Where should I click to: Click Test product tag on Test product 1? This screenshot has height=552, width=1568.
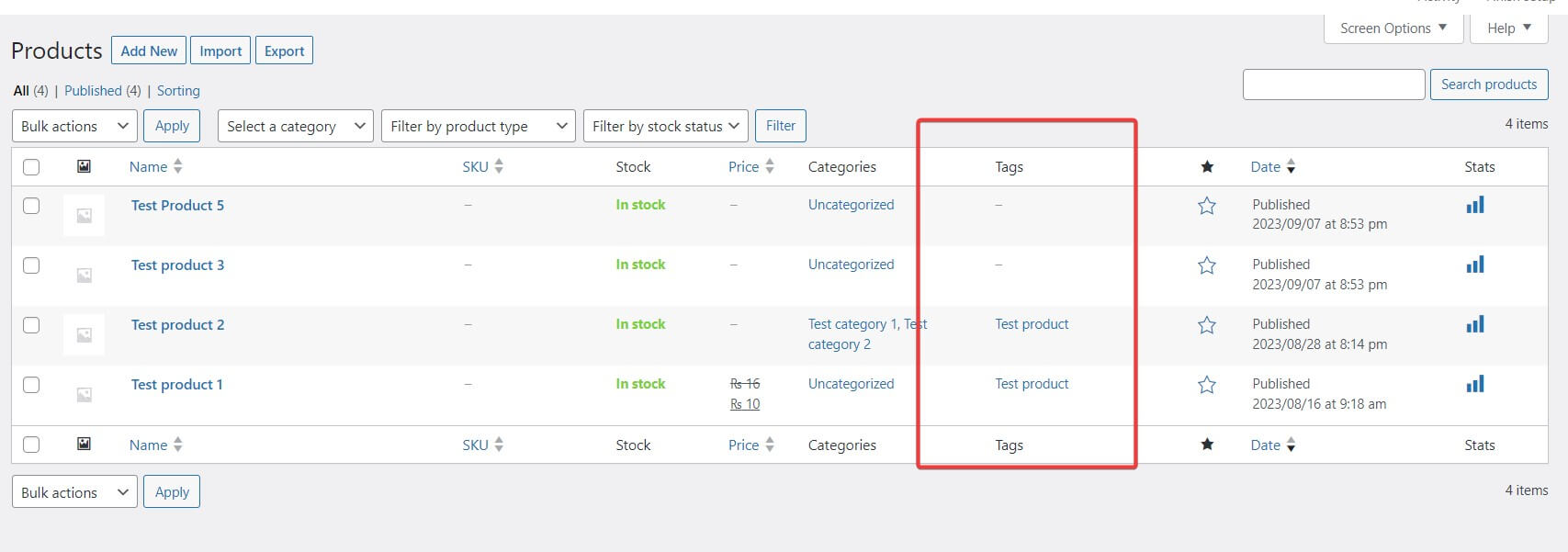click(1032, 384)
